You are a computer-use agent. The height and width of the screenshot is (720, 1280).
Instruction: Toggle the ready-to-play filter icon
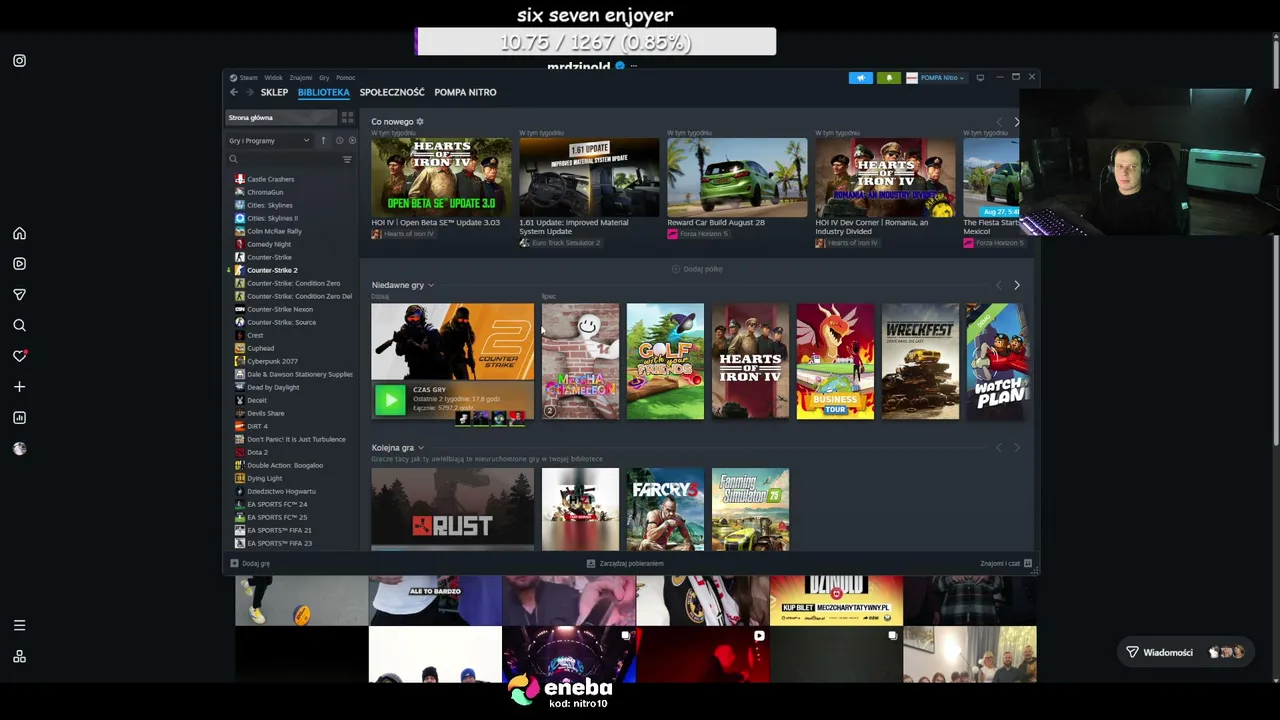tap(351, 140)
